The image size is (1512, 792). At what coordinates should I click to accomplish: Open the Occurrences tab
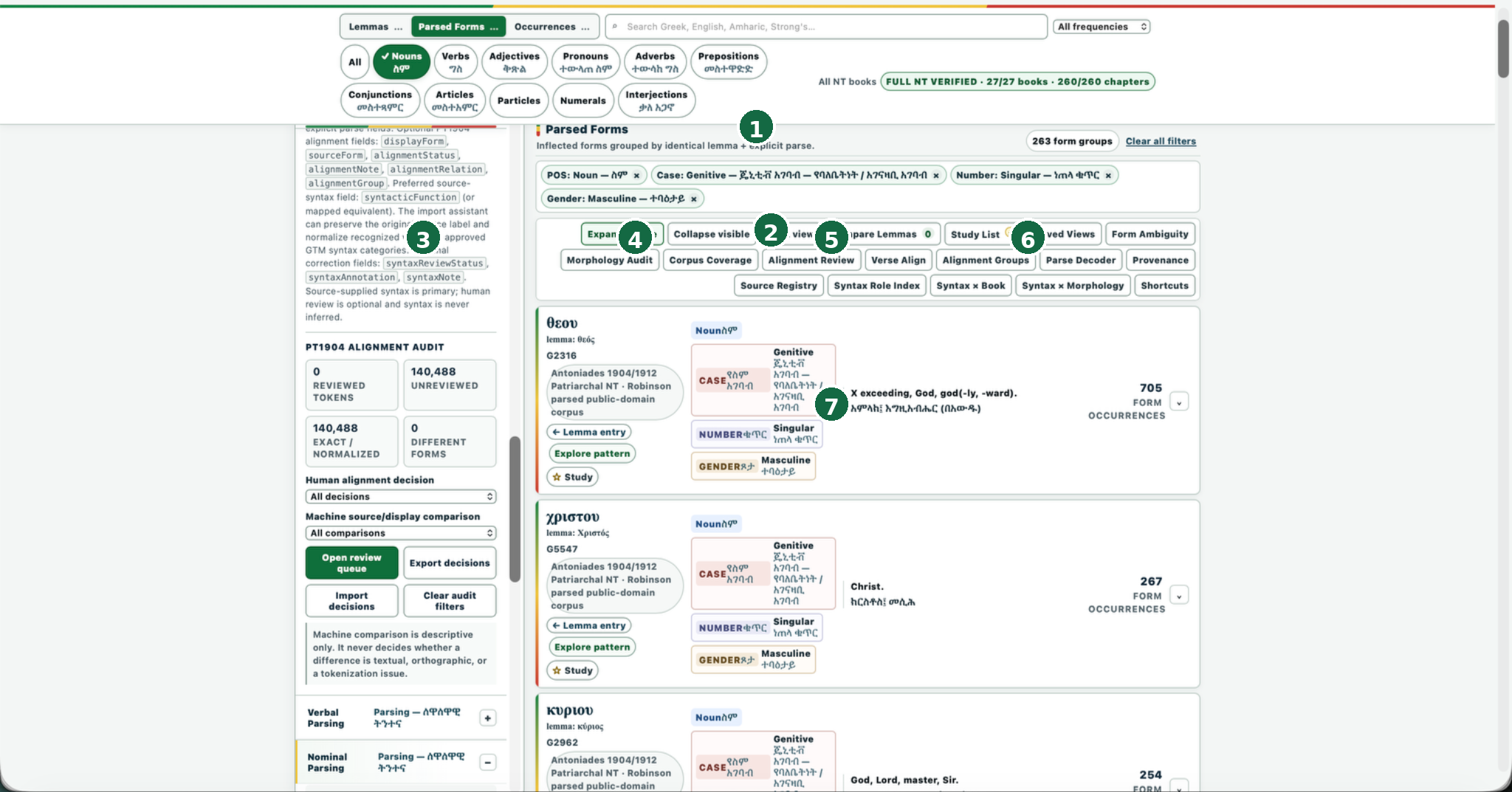point(551,27)
